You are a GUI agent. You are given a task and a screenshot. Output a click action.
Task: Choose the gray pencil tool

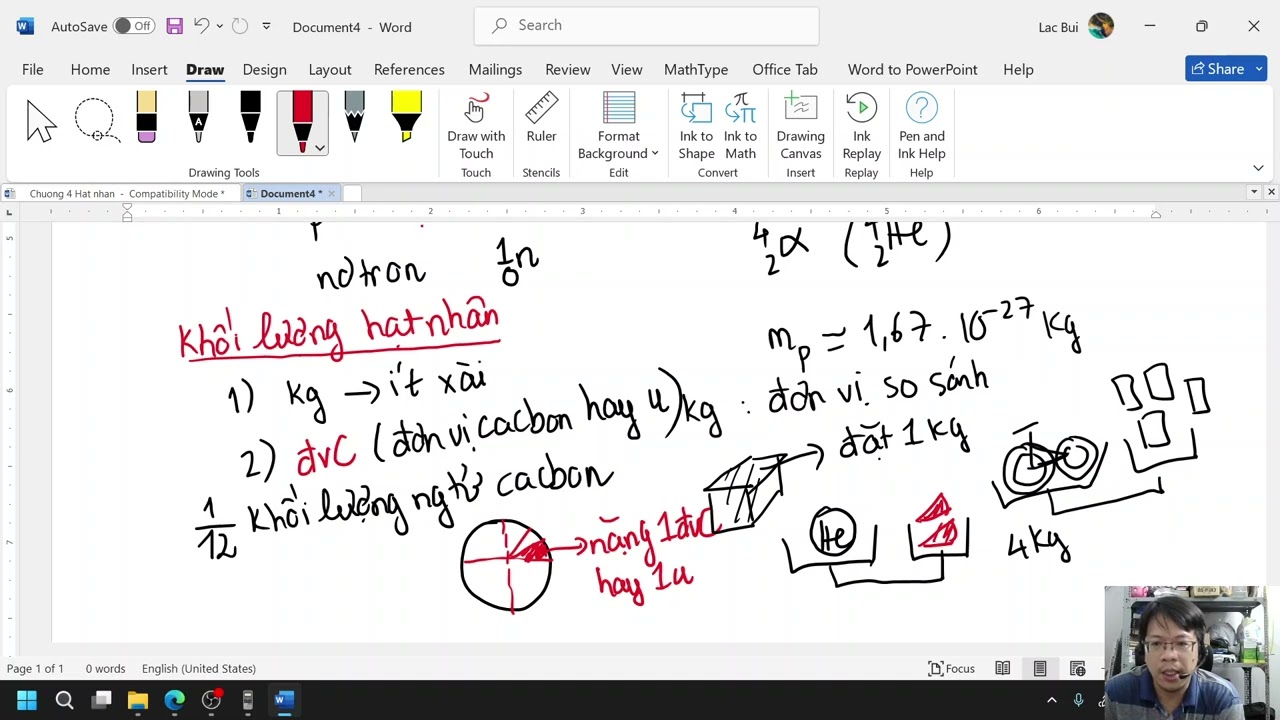click(x=354, y=118)
